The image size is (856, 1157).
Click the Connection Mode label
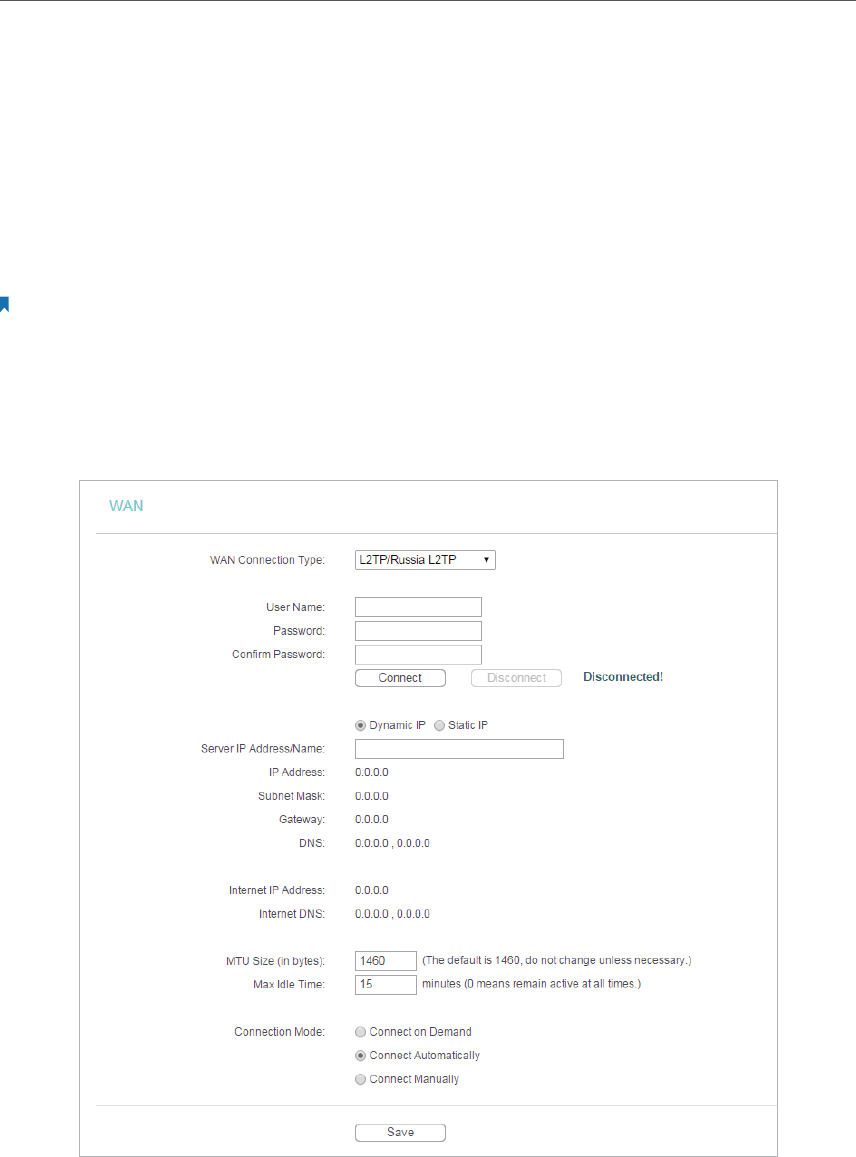pos(279,1032)
